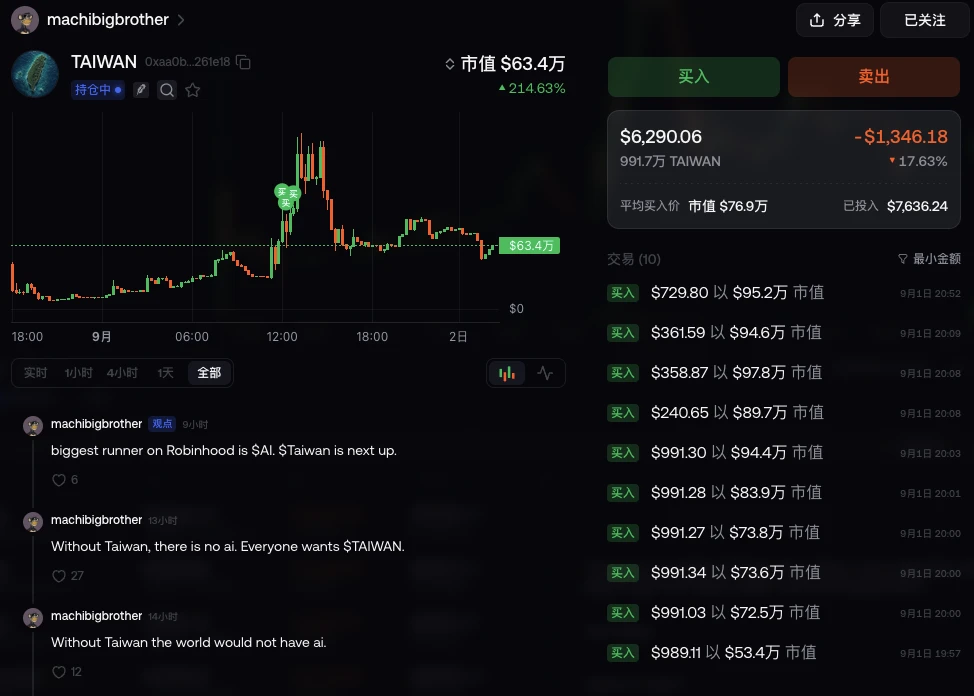The height and width of the screenshot is (696, 974).
Task: Click the 9月1日 20:52 timestamp
Action: coord(930,293)
